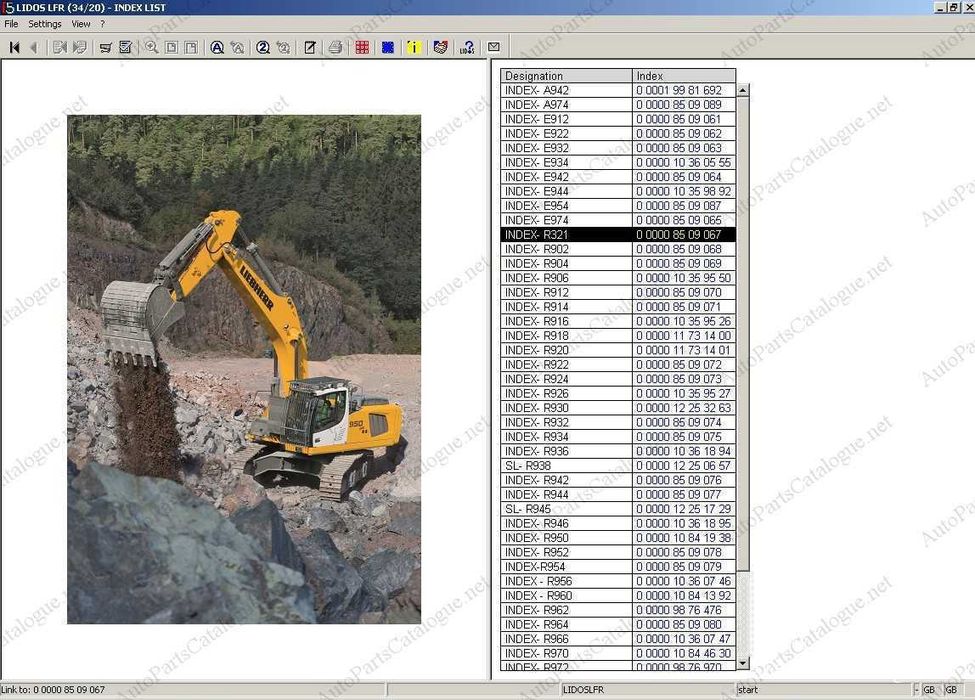The height and width of the screenshot is (700, 975).
Task: Open the File menu
Action: [x=11, y=24]
